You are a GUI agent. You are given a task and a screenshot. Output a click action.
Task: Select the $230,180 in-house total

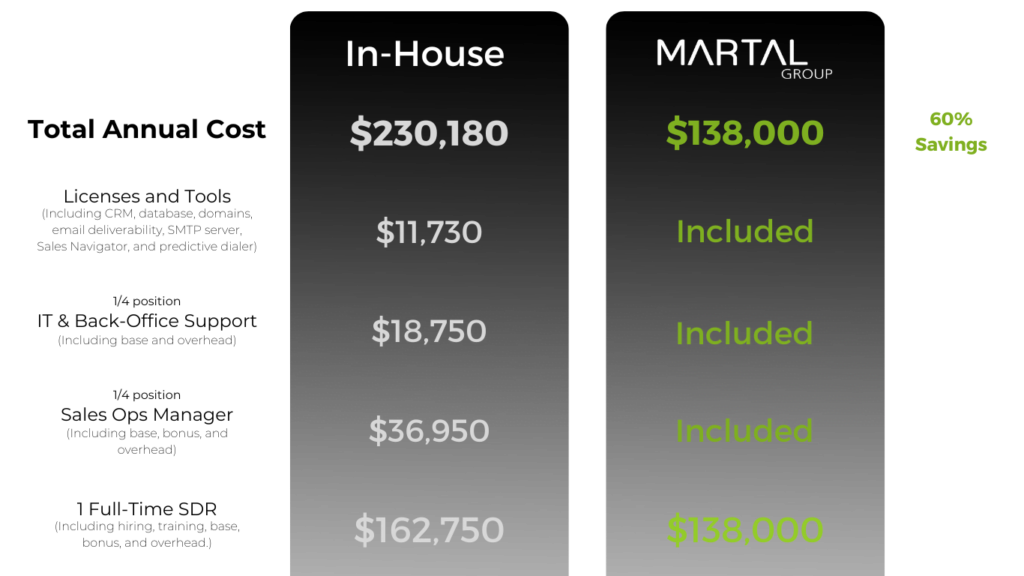click(429, 133)
